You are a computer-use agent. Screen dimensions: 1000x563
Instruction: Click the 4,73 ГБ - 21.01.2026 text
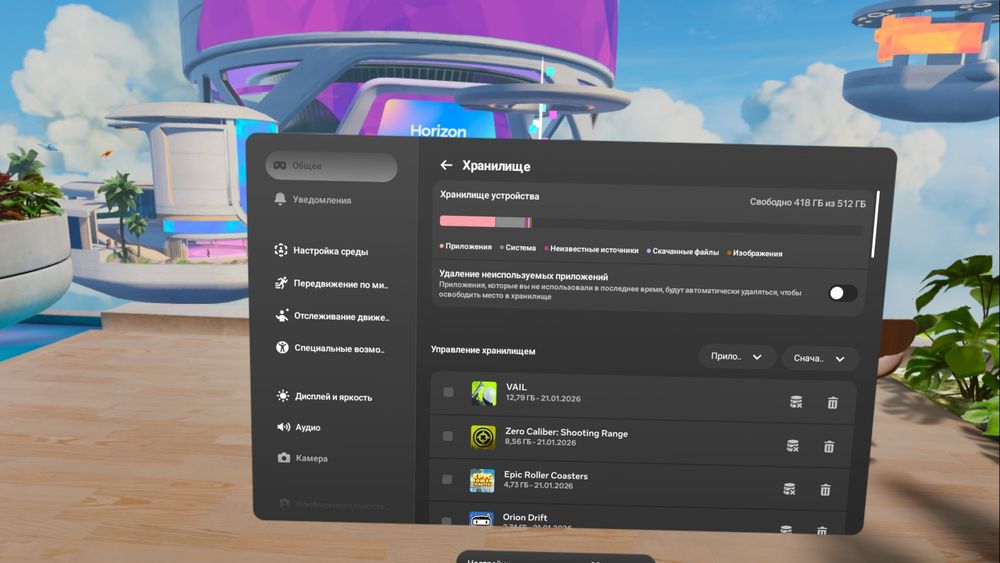[x=538, y=485]
